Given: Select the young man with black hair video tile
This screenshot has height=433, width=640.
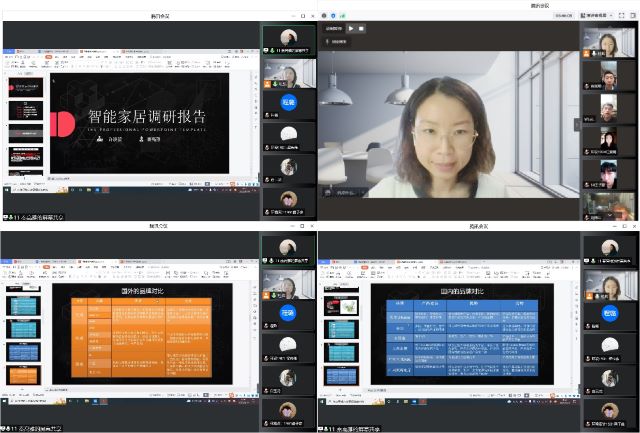Looking at the screenshot, I should pos(609,174).
